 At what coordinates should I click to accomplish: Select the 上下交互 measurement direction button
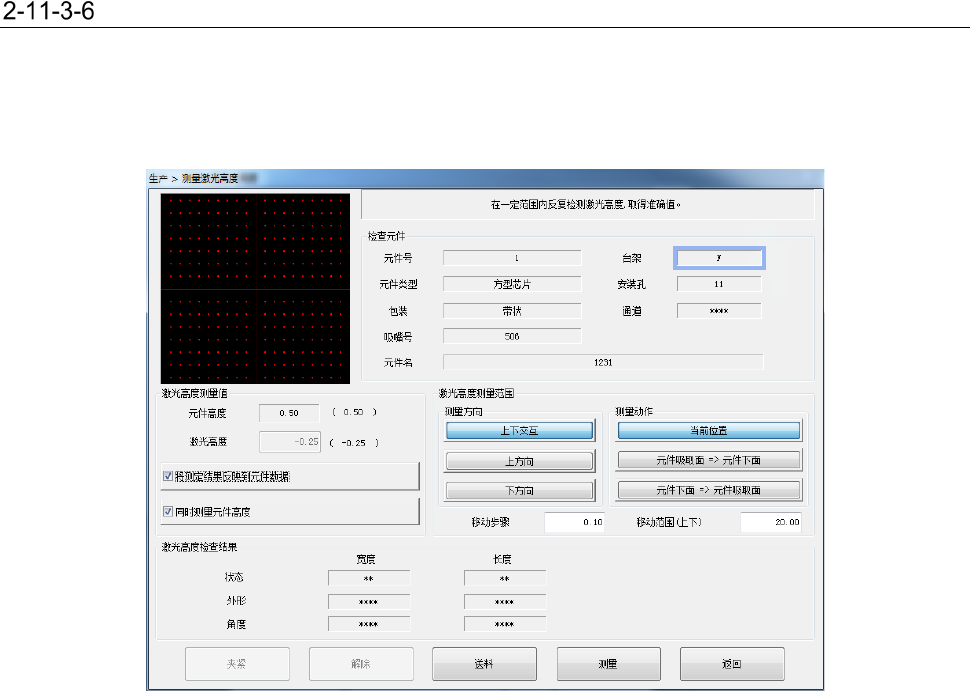click(x=519, y=431)
